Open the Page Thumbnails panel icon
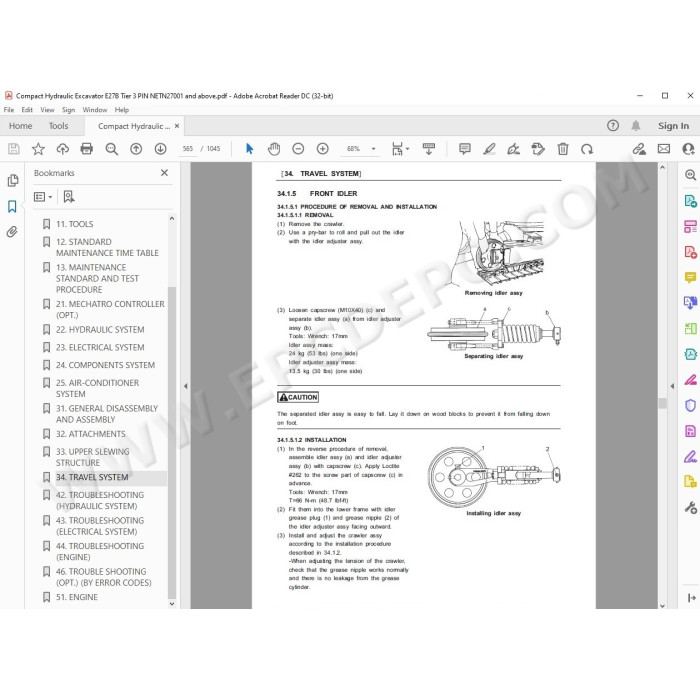Screen dimensions: 700x700 [x=12, y=180]
